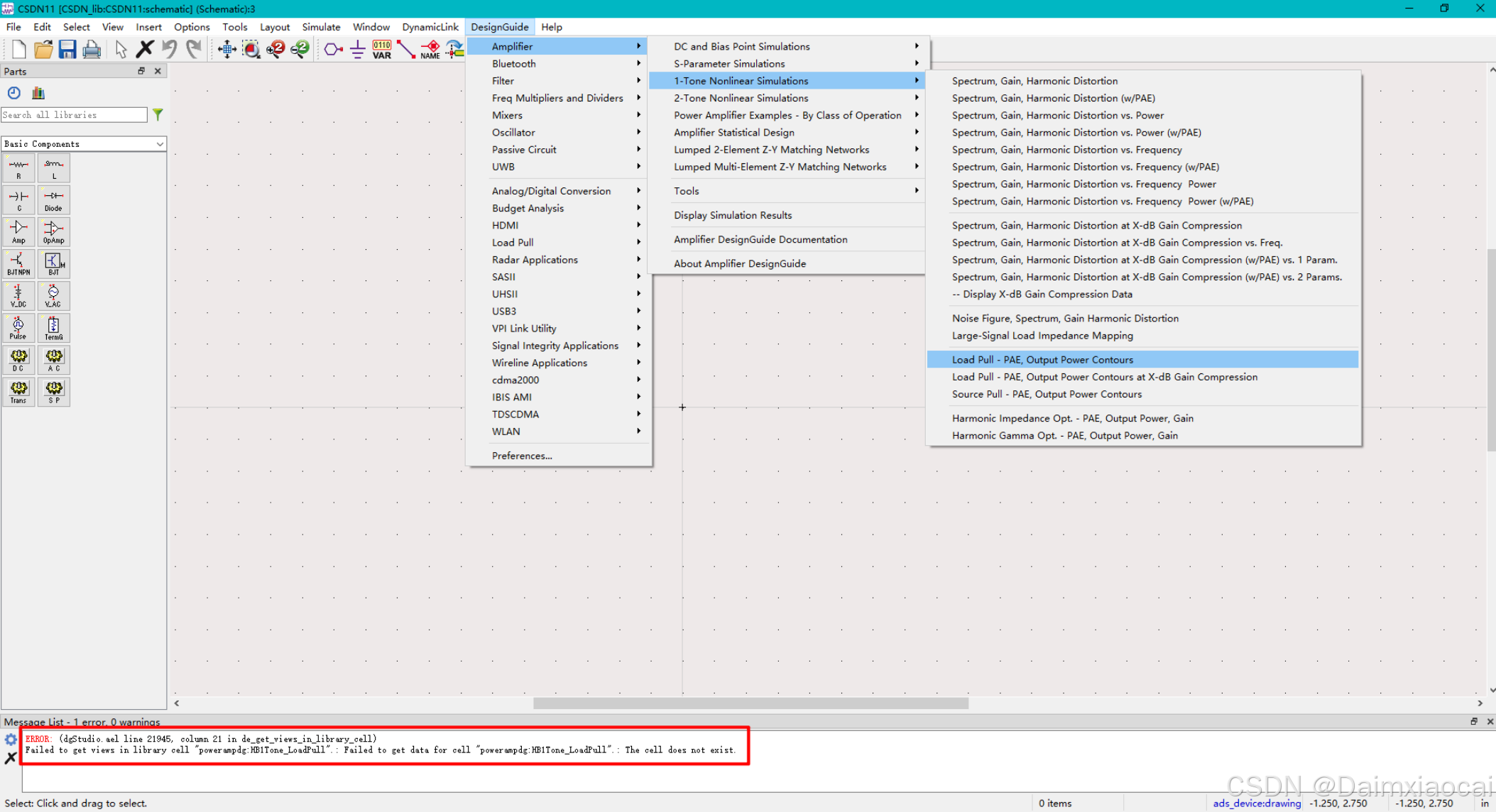The height and width of the screenshot is (812, 1496).
Task: Click the Delete X toolbar icon
Action: 145,49
